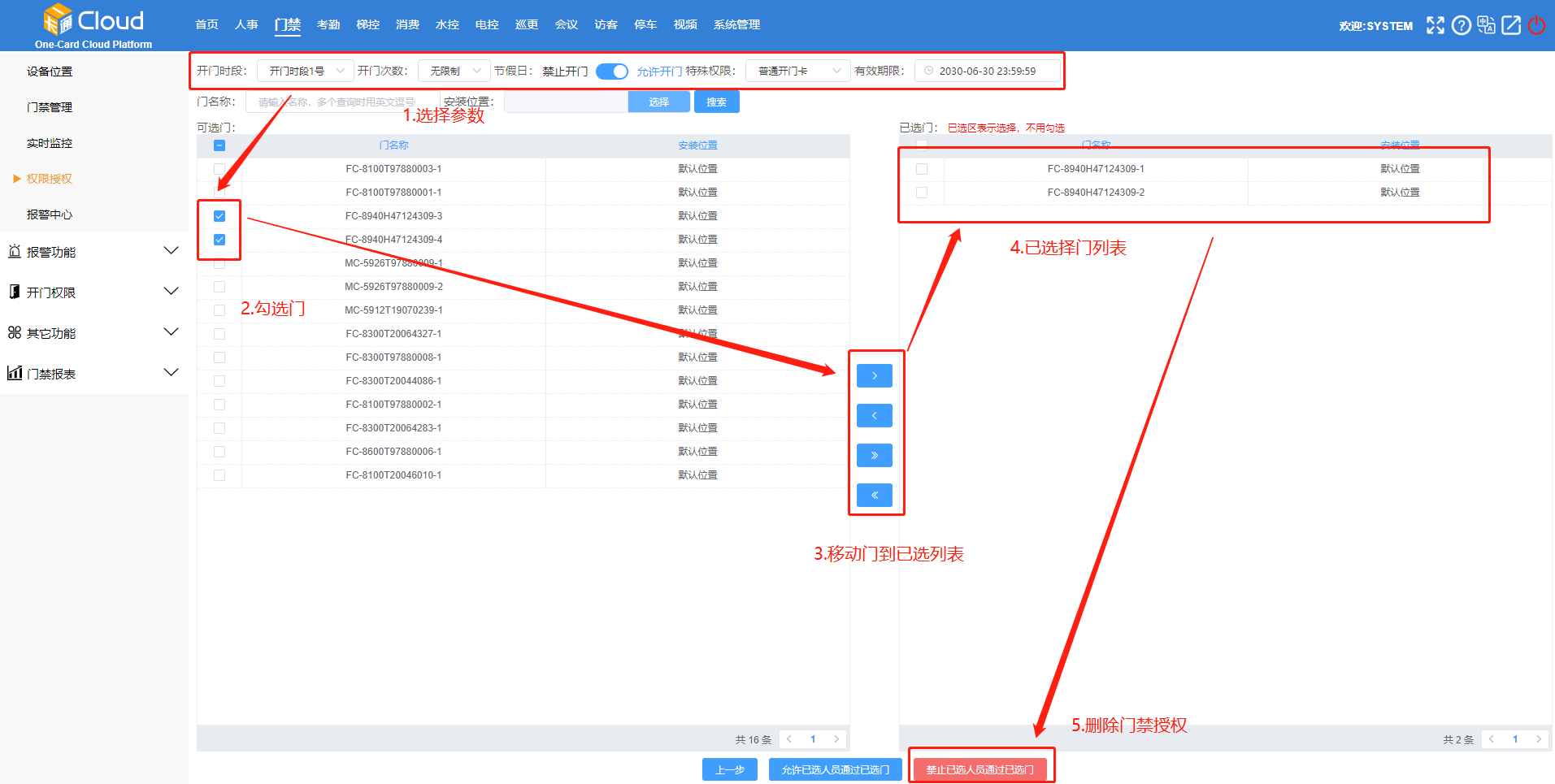Viewport: 1555px width, 784px height.
Task: Check the MC-5926T97880009-2 door checkbox
Action: pos(219,287)
